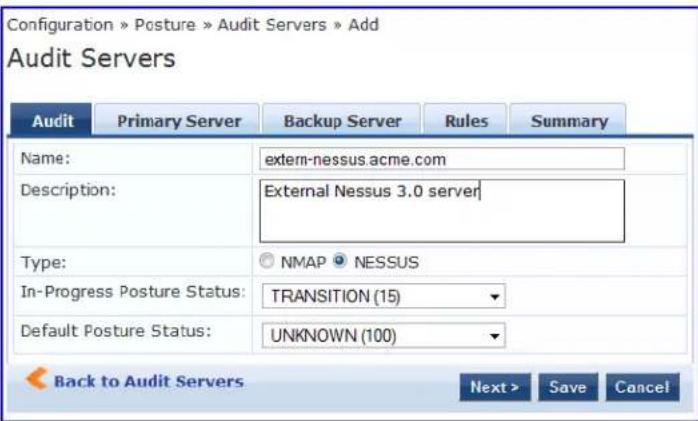Click inside the Name input field
The image size is (698, 421).
coord(442,159)
